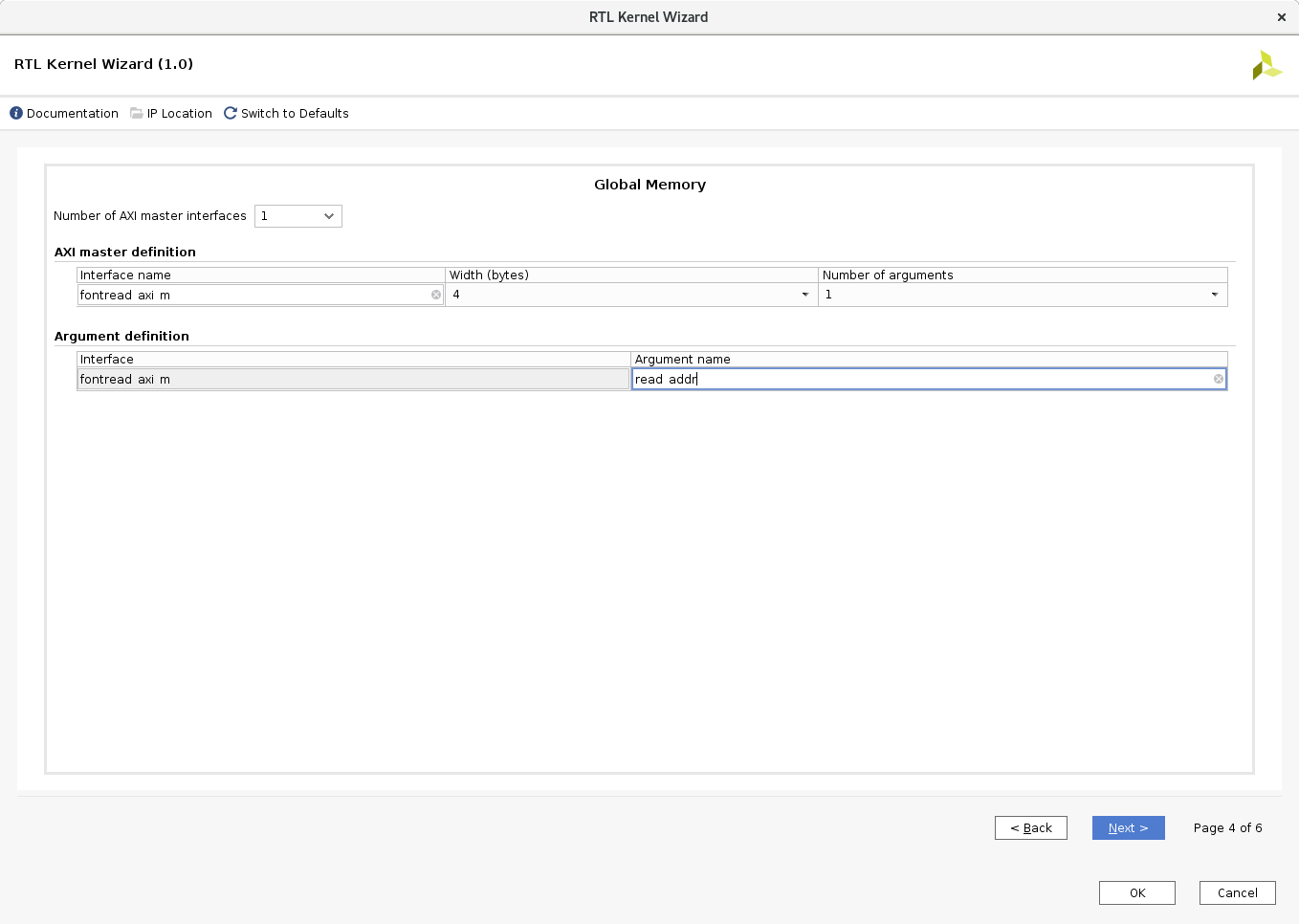Click the Width (bytes) column header
1299x924 pixels.
coord(631,275)
